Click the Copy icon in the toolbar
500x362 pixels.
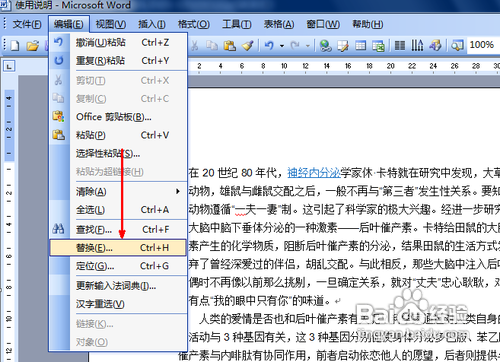pos(212,45)
